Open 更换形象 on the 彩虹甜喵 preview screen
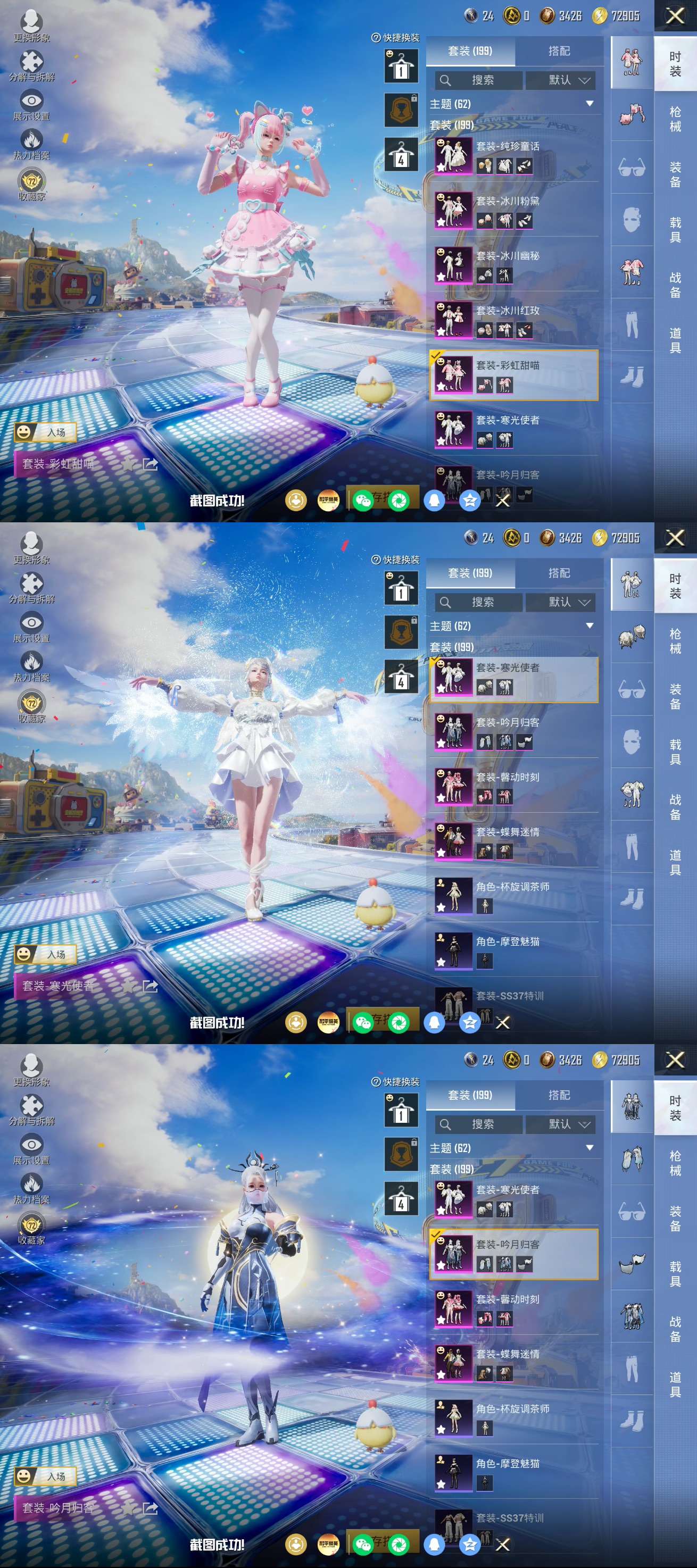This screenshot has height=1568, width=697. [31, 26]
